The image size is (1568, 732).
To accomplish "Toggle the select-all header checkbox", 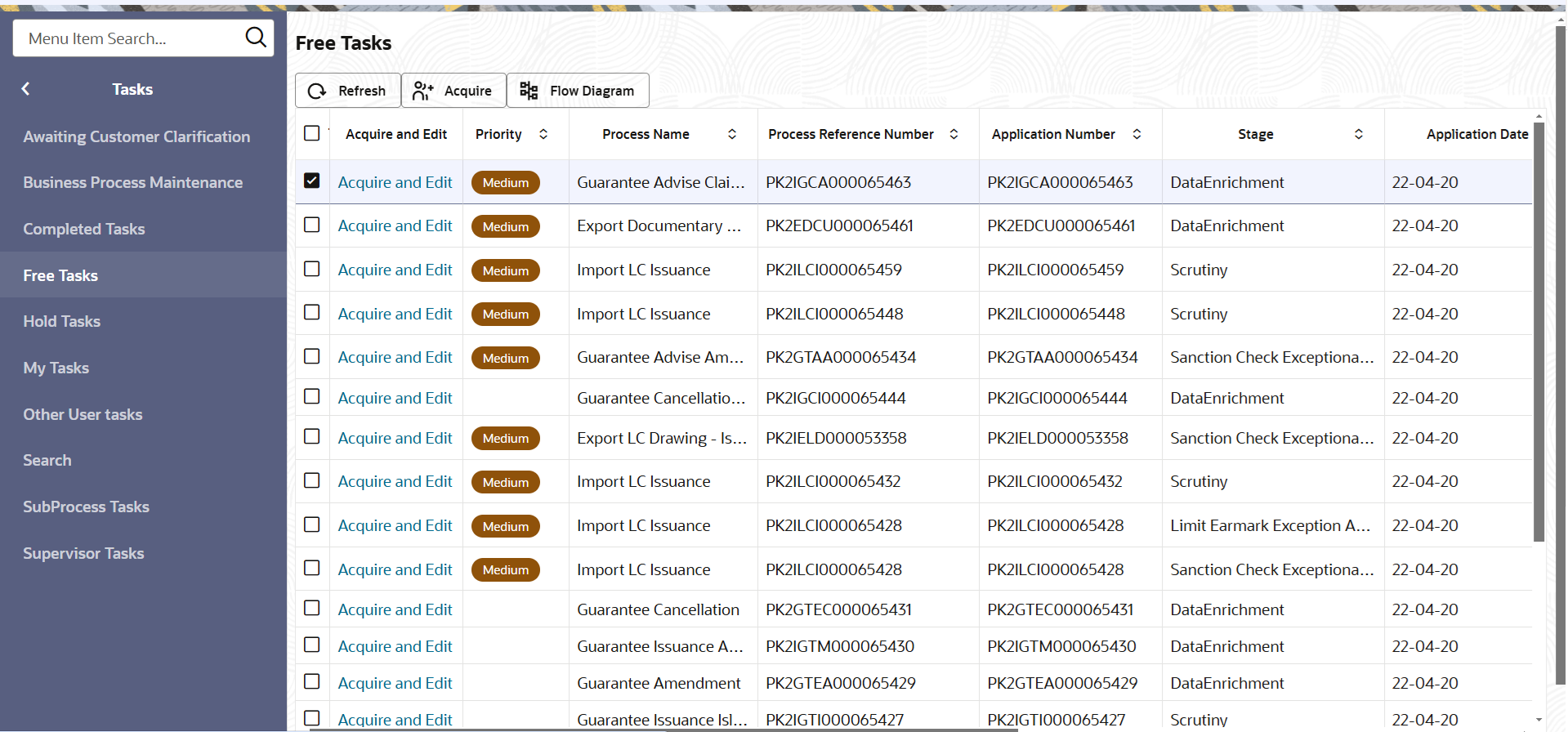I will click(x=312, y=132).
